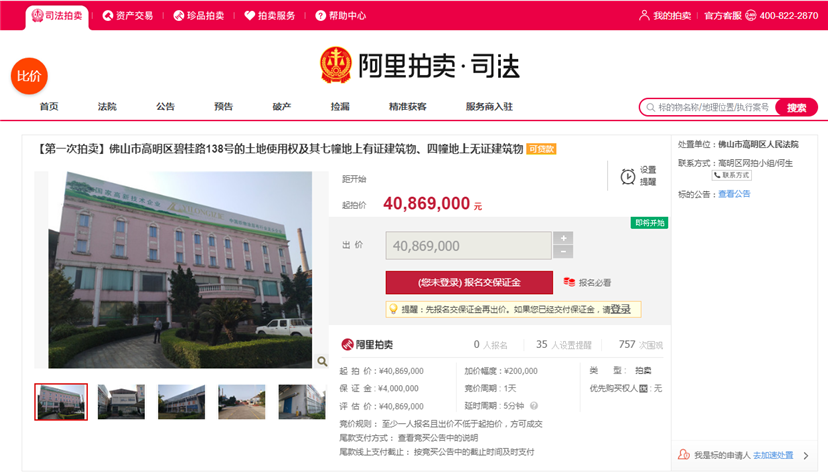Screen dimensions: 828x476
Task: Click the search magnifier icon in search box
Action: click(651, 107)
